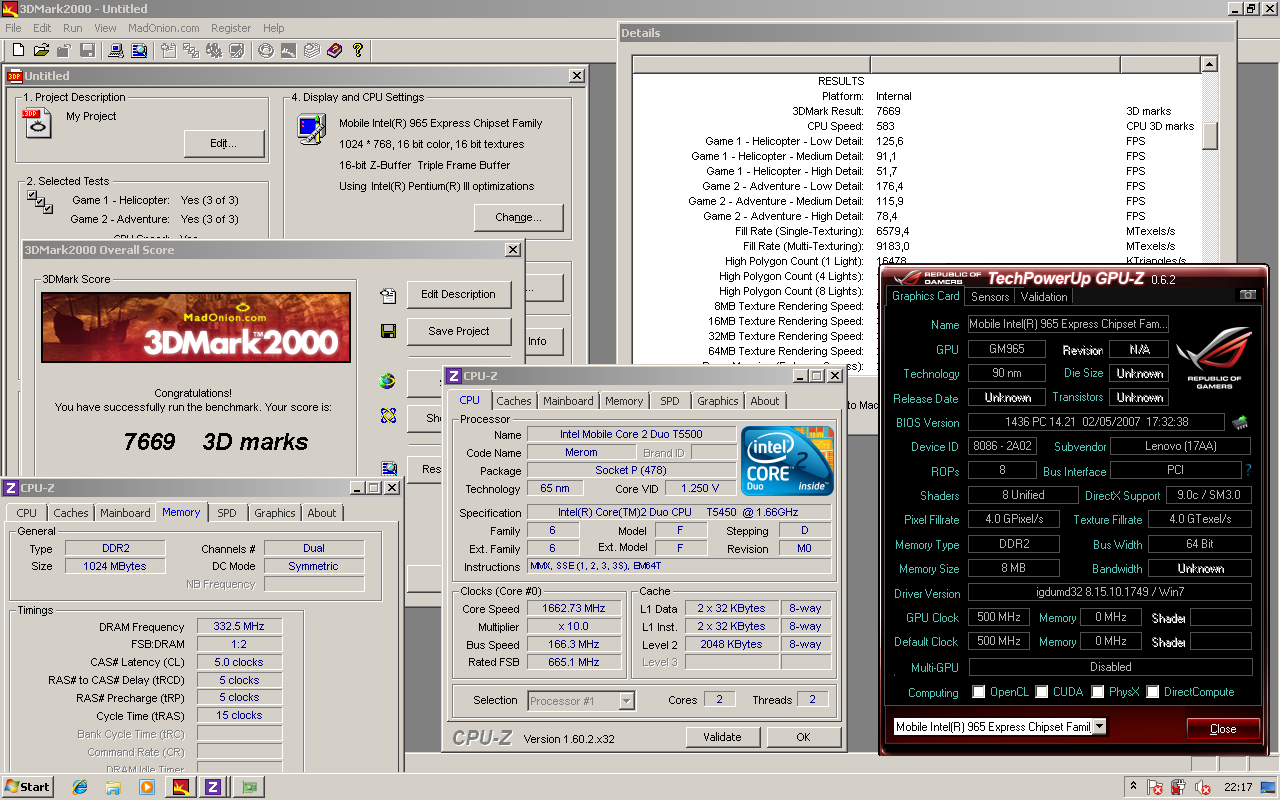Open the File menu in 3DMark2000

click(13, 28)
